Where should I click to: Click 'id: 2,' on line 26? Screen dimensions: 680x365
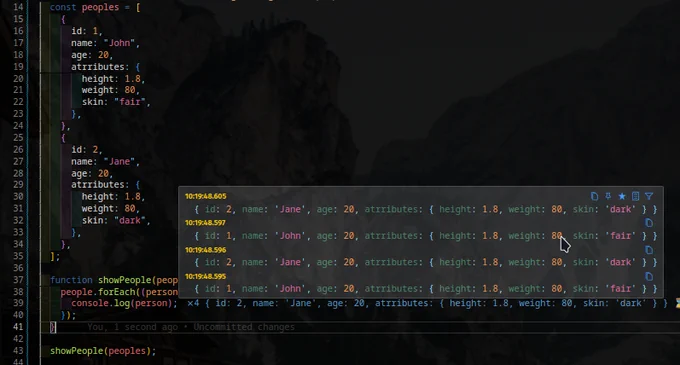pos(87,150)
